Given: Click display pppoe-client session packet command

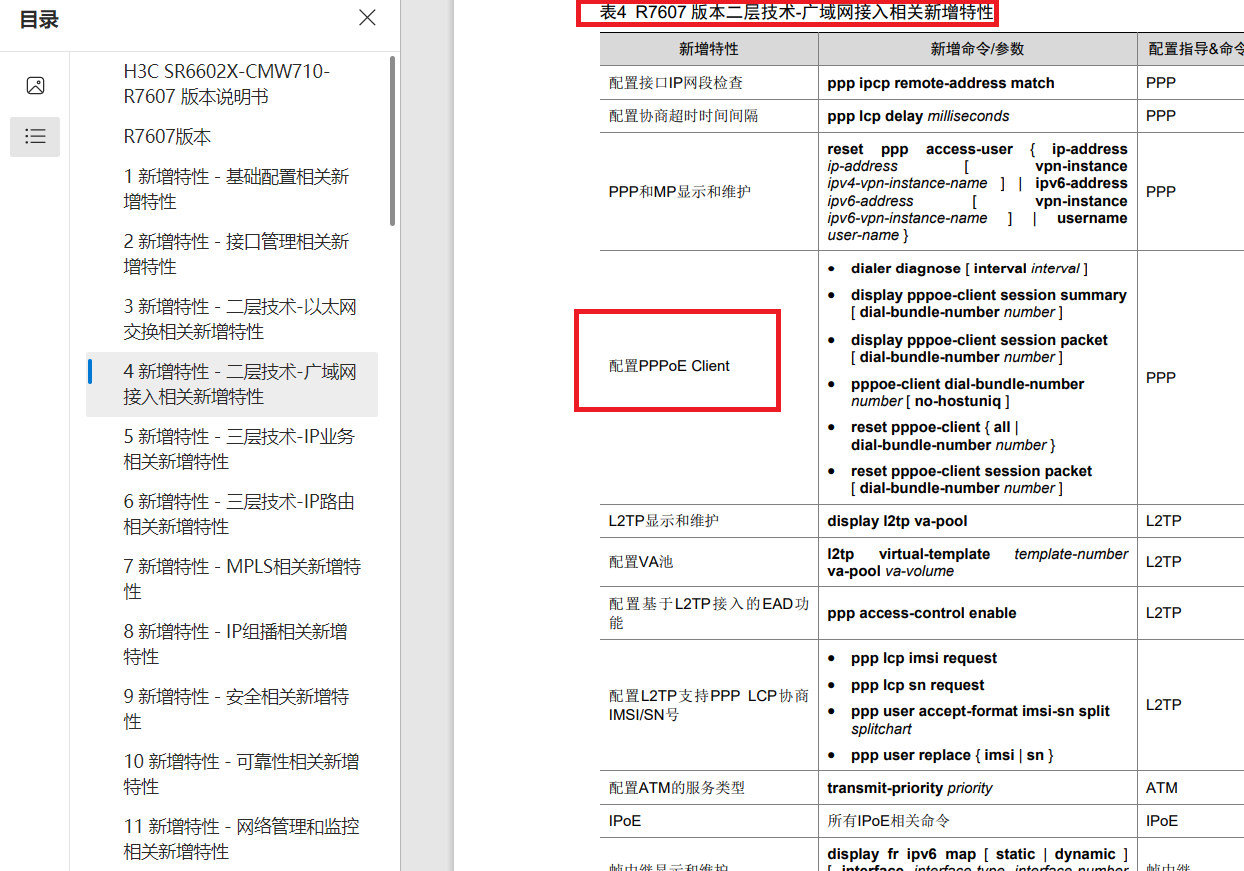Looking at the screenshot, I should (x=979, y=348).
